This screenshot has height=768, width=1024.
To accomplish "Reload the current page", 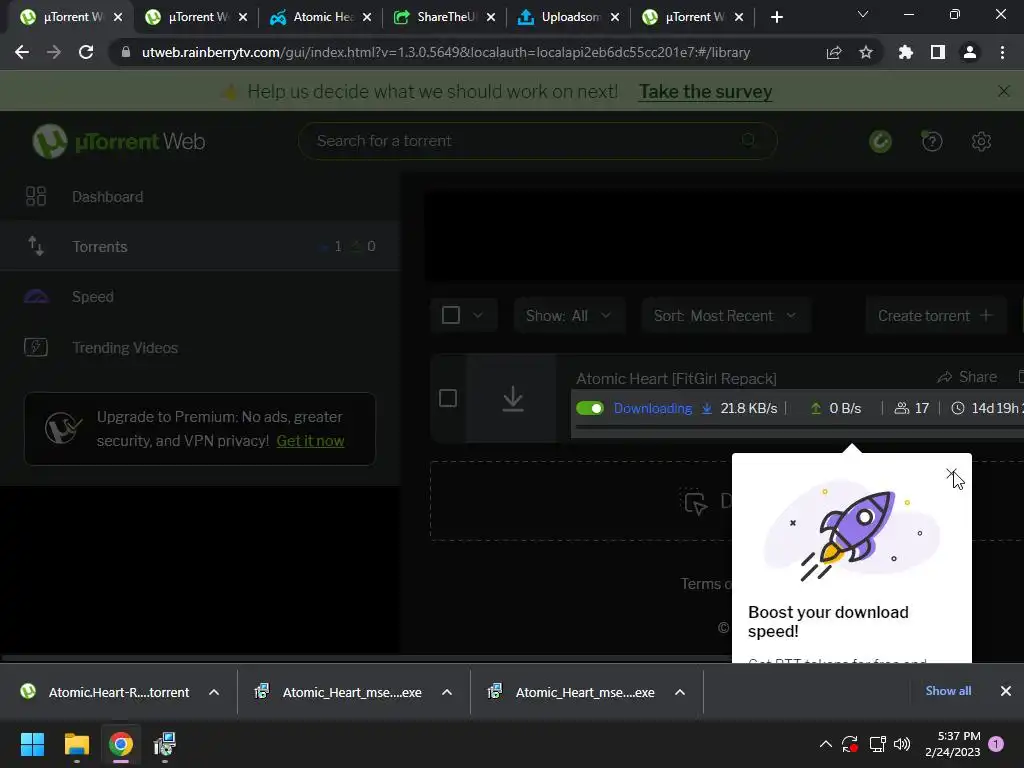I will [x=86, y=52].
